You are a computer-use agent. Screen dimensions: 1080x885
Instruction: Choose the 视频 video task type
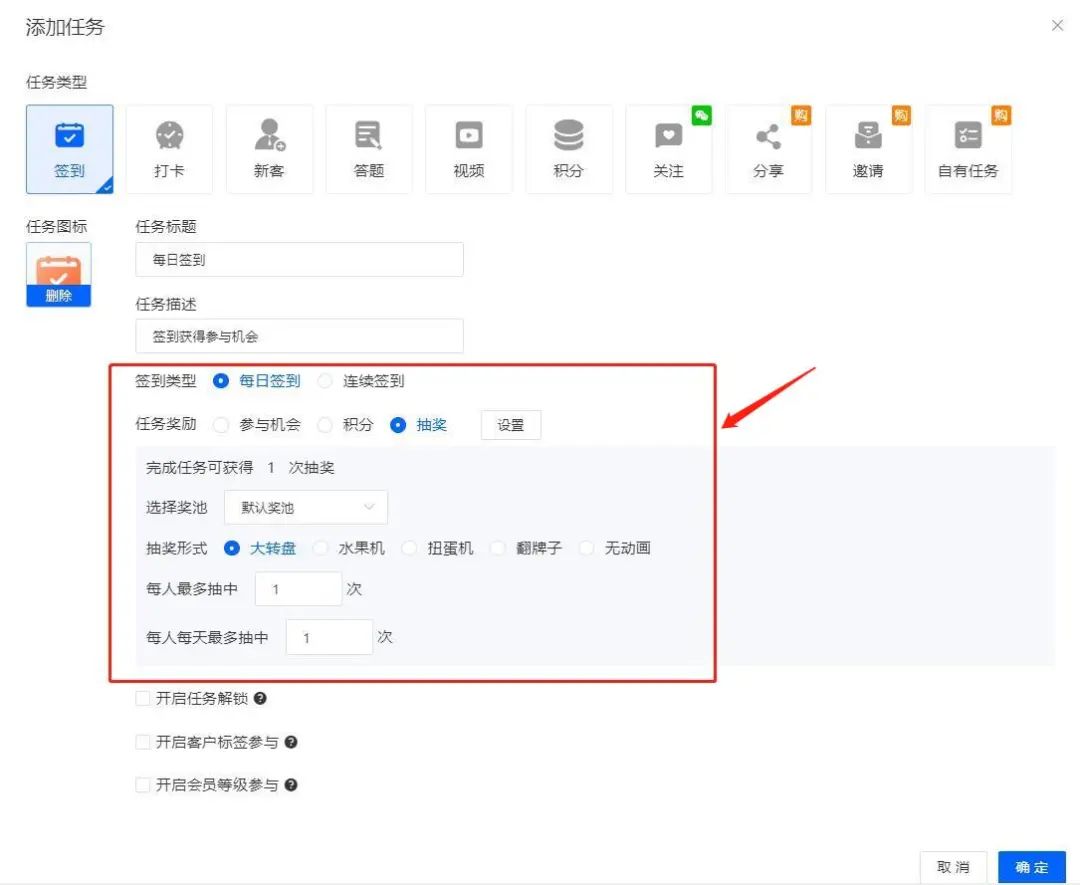(x=469, y=149)
